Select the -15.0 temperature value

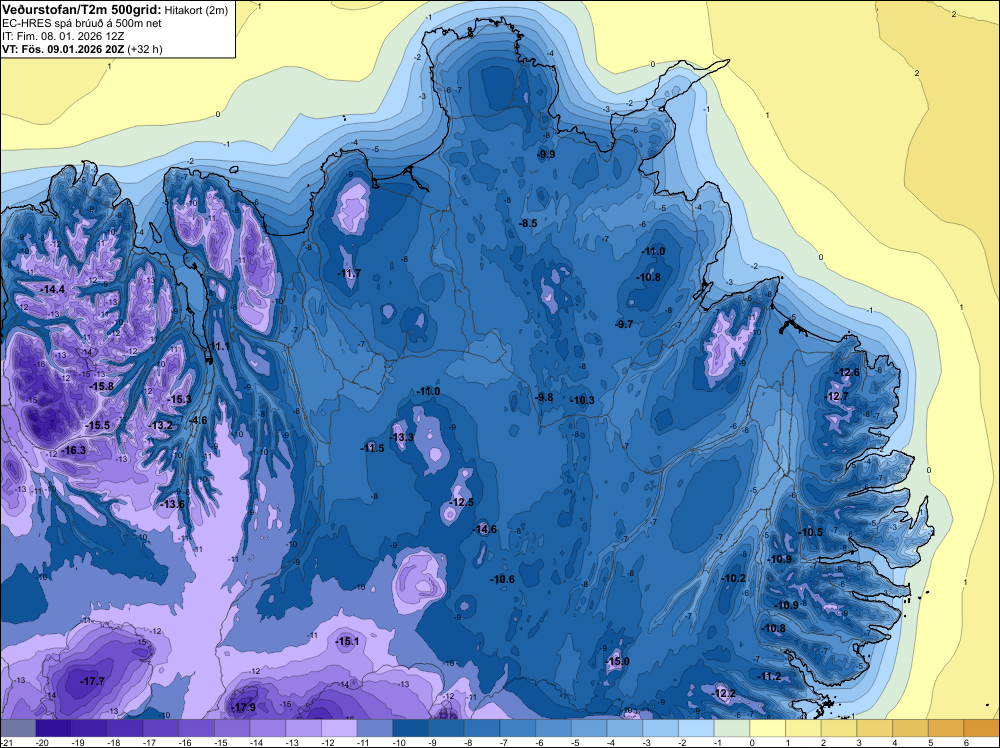point(617,661)
